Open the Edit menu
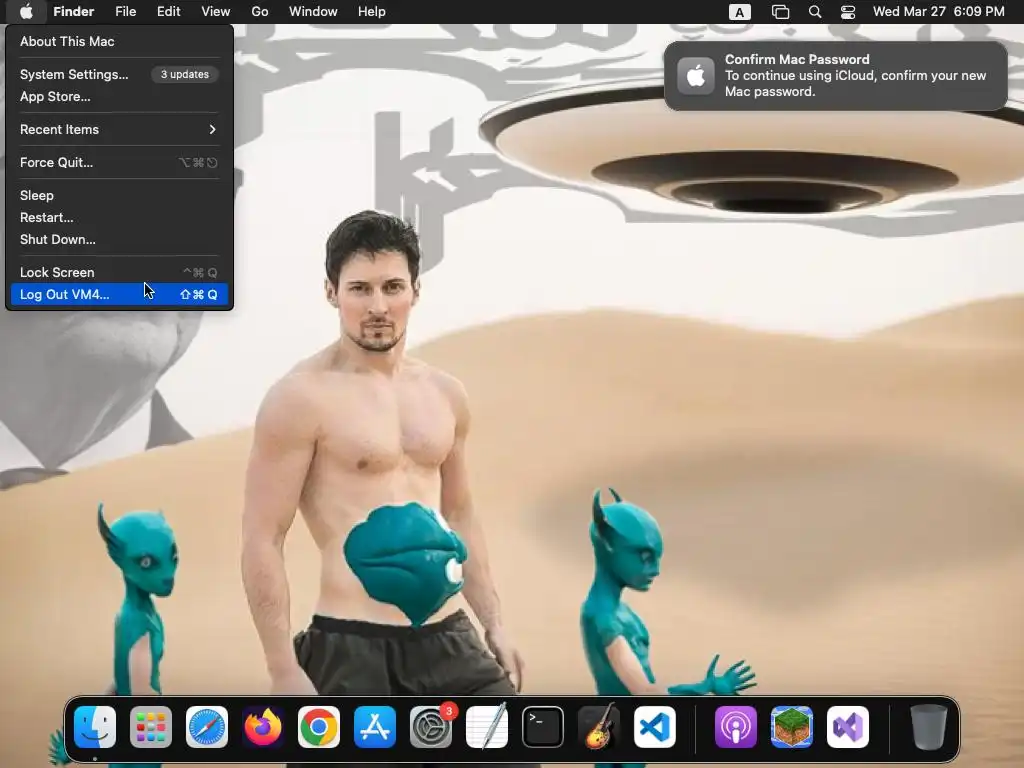Screen dimensions: 1024x768 pyautogui.click(x=168, y=12)
